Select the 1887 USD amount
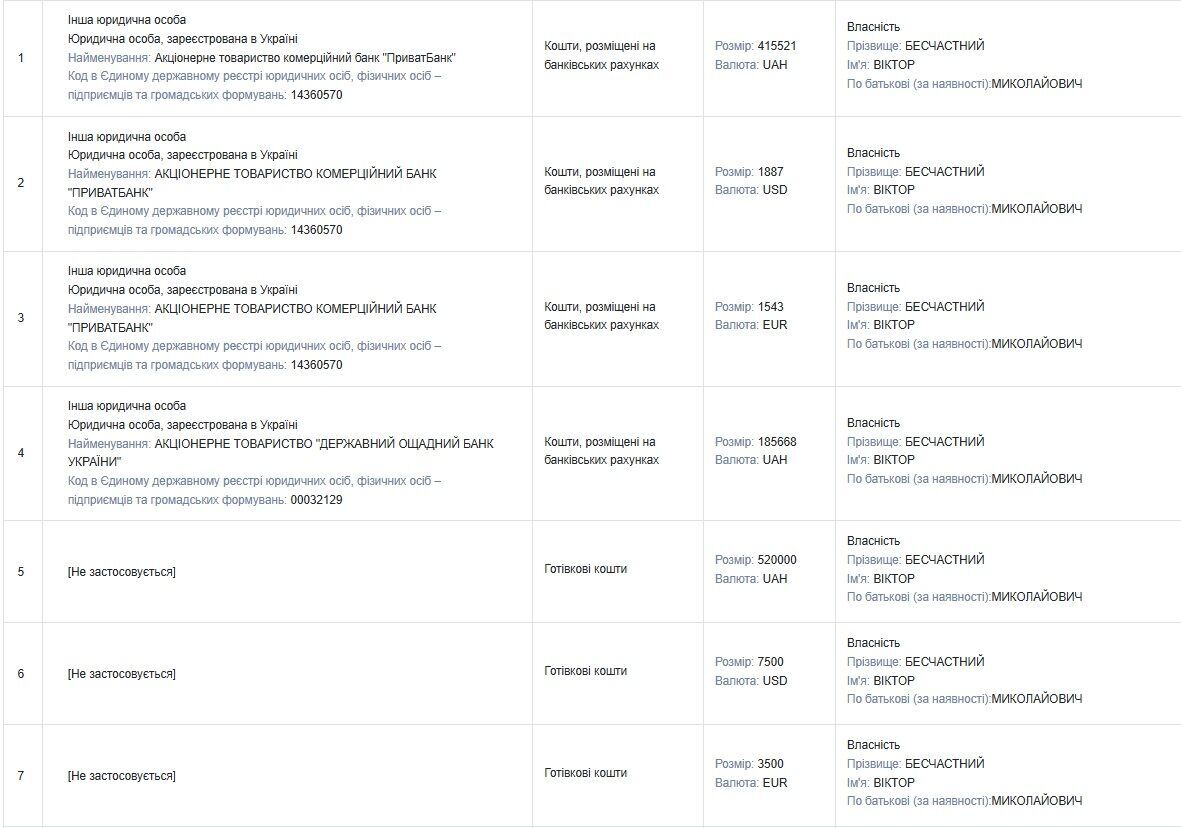 coord(770,172)
